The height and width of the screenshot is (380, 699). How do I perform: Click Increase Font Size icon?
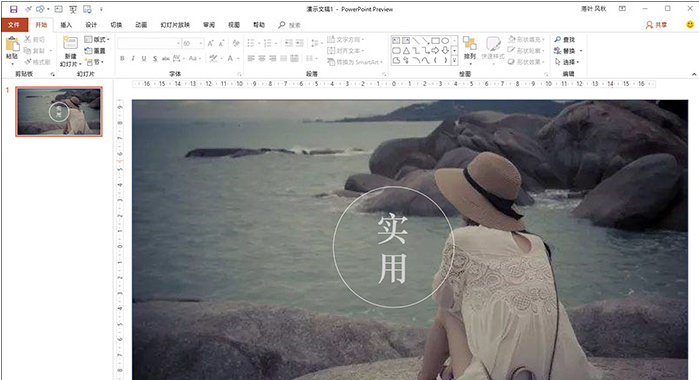[x=210, y=43]
